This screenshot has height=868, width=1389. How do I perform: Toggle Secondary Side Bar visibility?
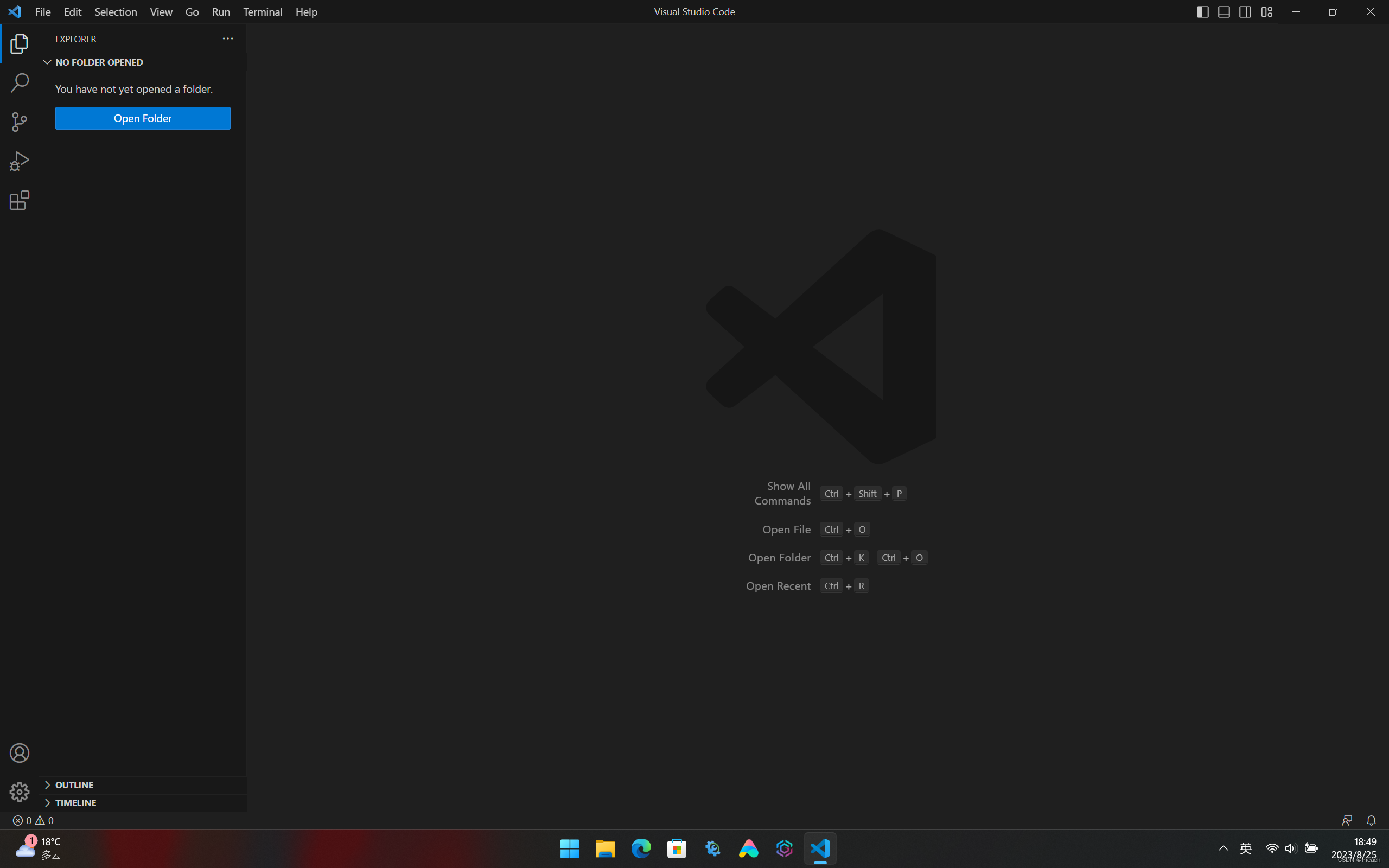point(1245,12)
